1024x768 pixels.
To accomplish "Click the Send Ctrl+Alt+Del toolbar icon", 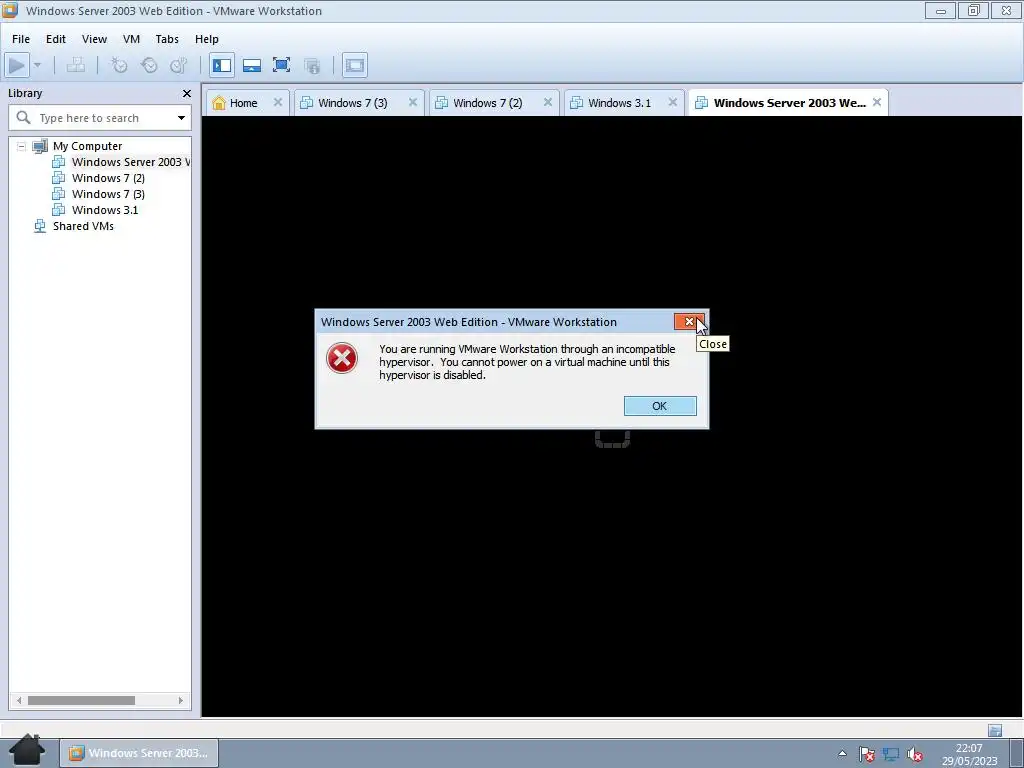I will [76, 65].
